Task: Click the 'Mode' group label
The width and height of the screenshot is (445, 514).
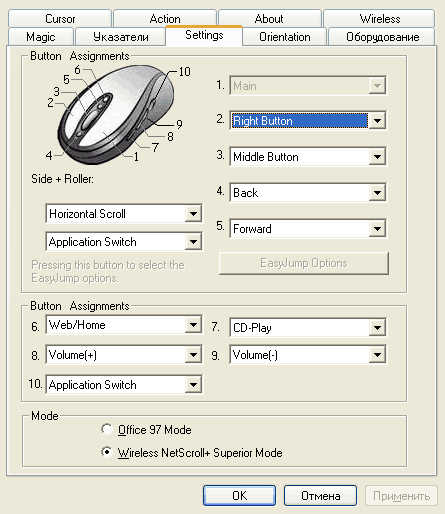Action: [45, 416]
